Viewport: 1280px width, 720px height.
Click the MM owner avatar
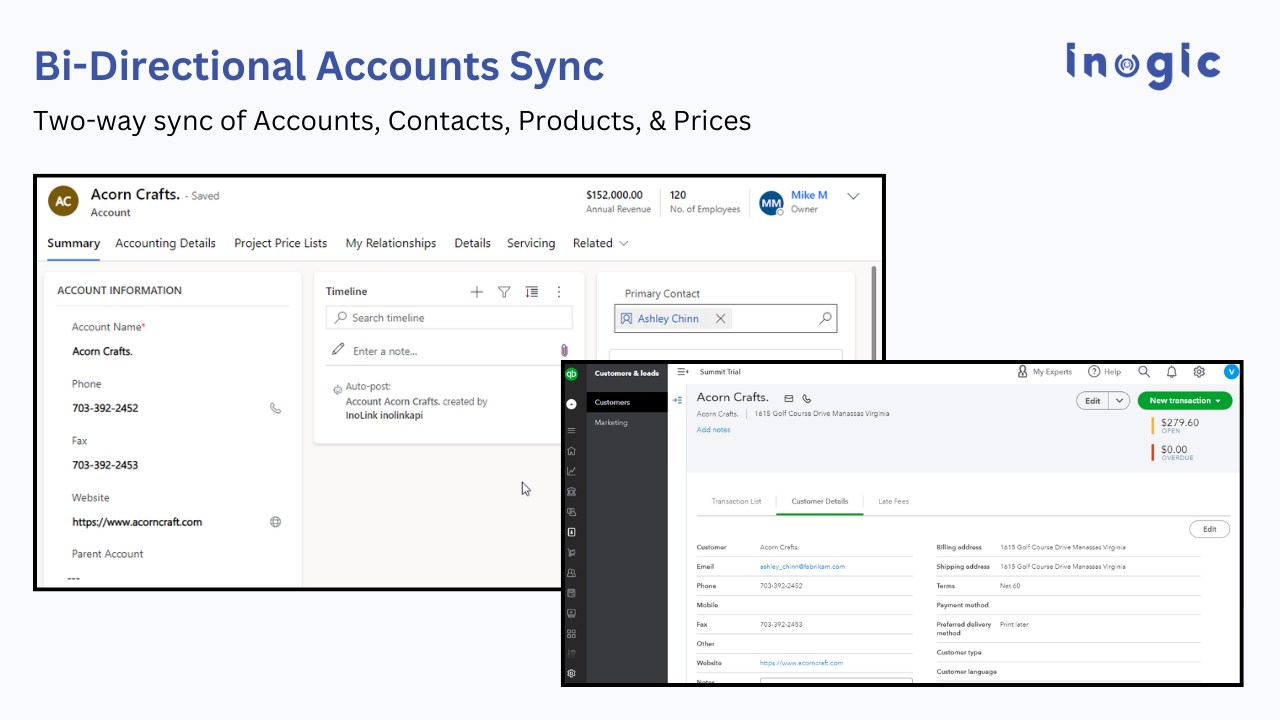(771, 203)
